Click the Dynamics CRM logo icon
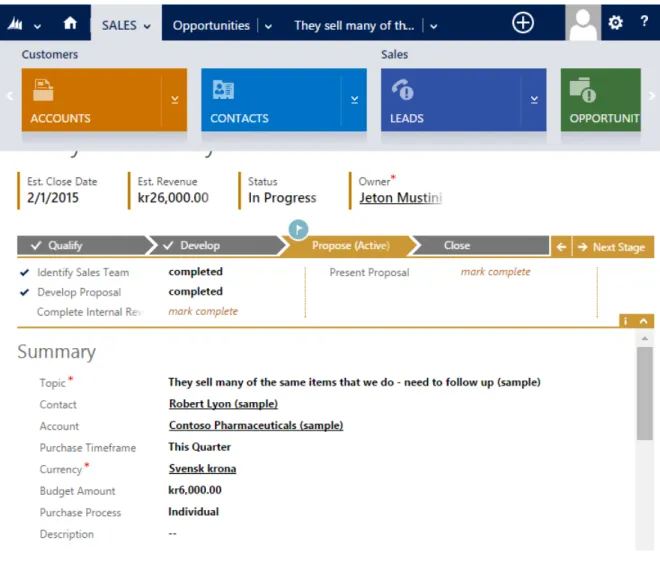The image size is (660, 564). click(x=15, y=24)
